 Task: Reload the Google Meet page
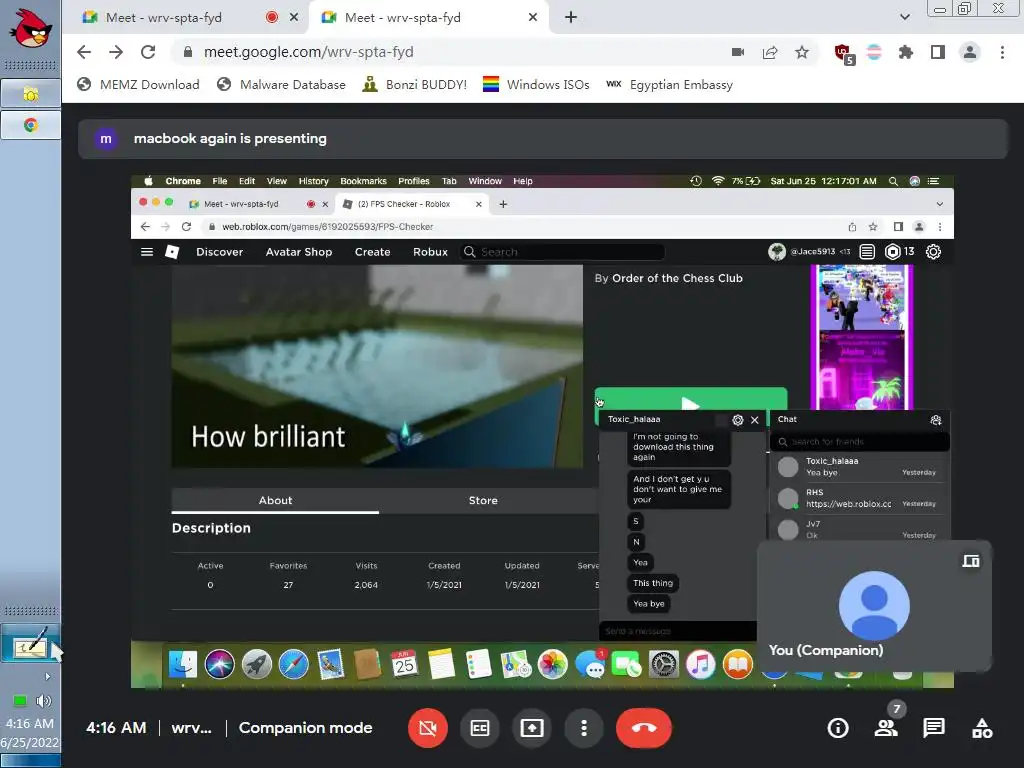click(x=148, y=52)
